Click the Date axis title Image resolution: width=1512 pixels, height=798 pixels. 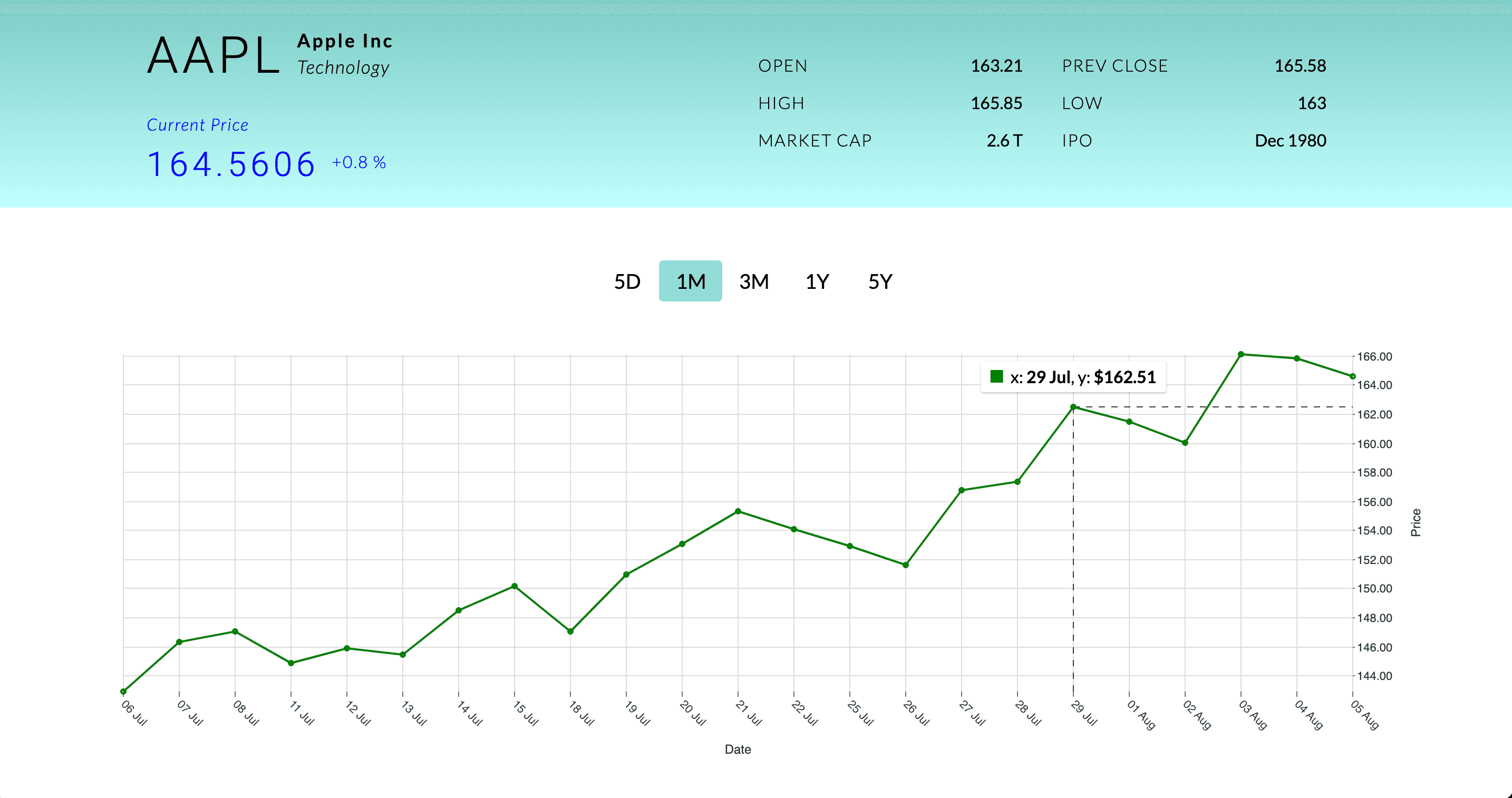[x=738, y=750]
